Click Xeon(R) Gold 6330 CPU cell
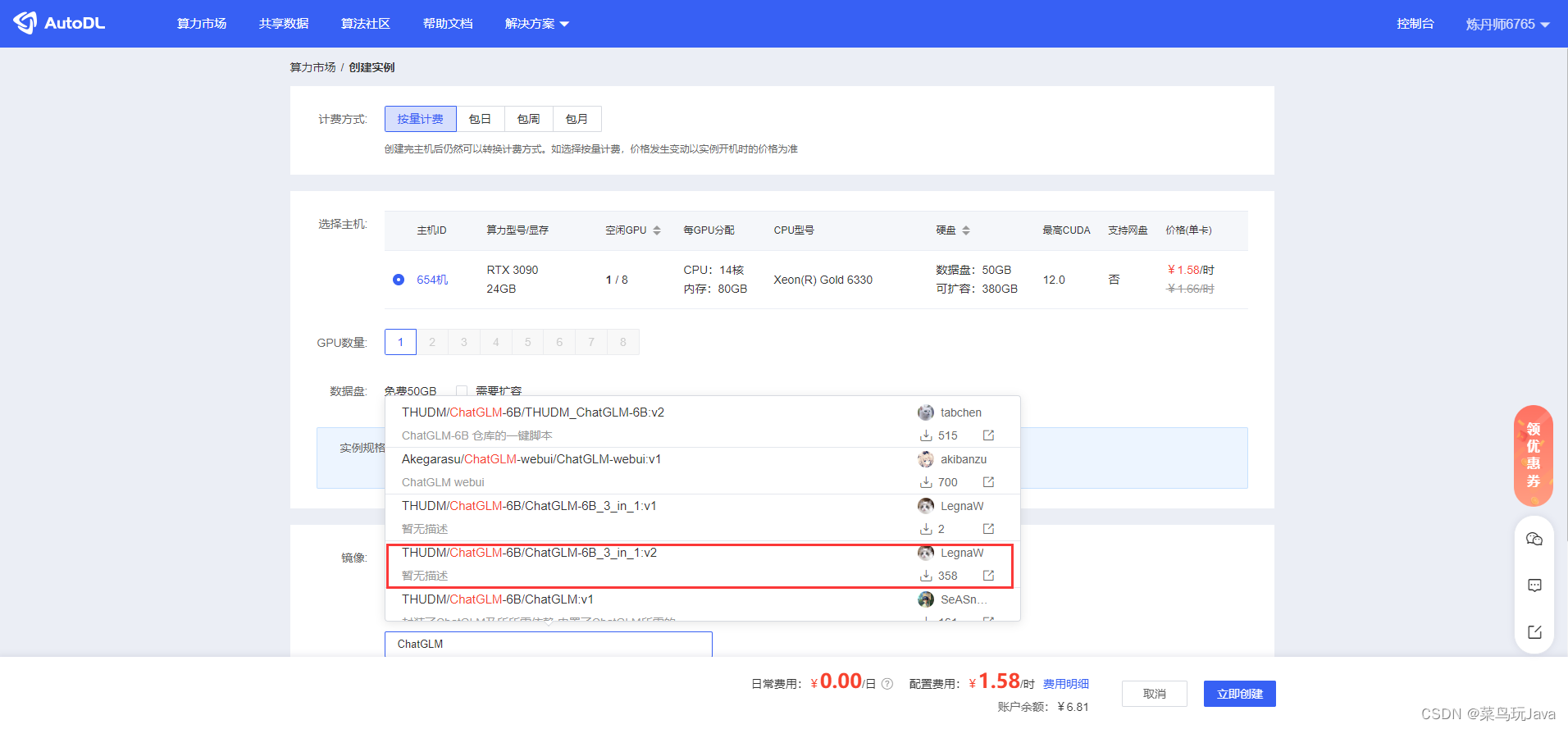 pos(823,280)
